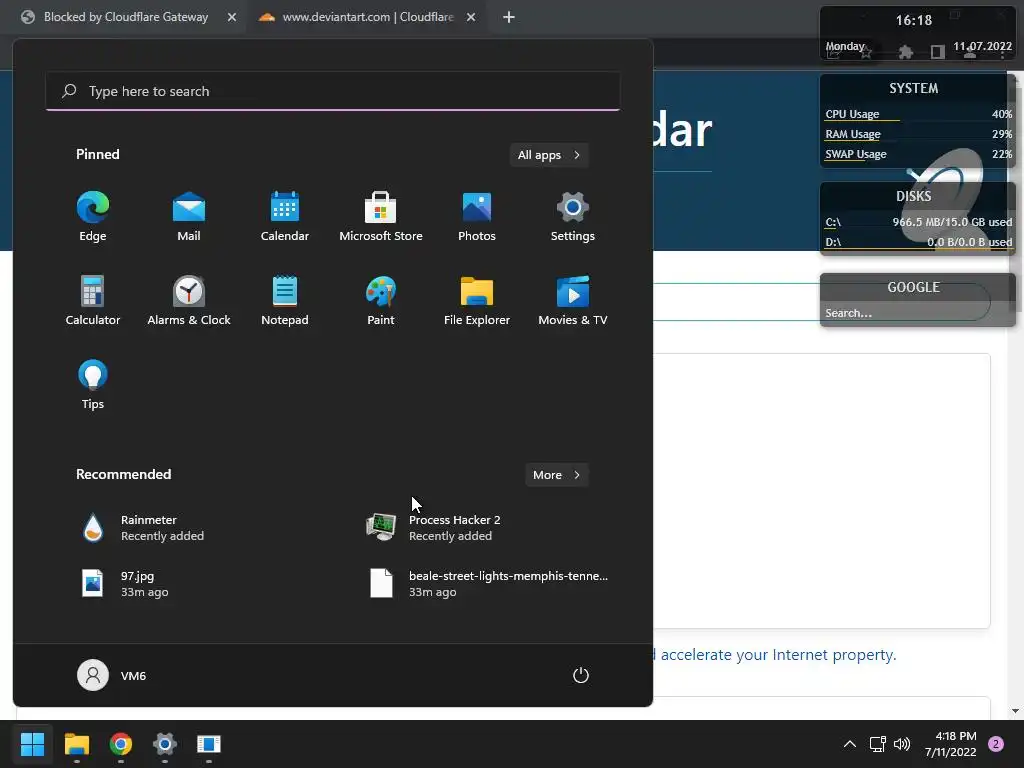Open a new Chrome tab
The width and height of the screenshot is (1024, 768).
pyautogui.click(x=509, y=17)
